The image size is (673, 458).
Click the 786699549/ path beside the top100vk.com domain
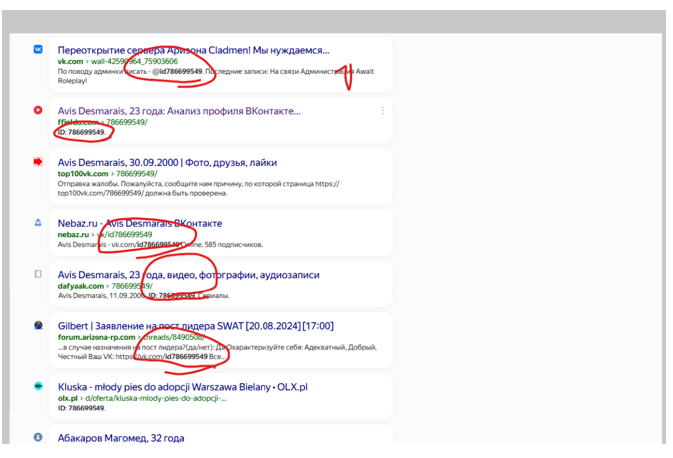pyautogui.click(x=137, y=174)
